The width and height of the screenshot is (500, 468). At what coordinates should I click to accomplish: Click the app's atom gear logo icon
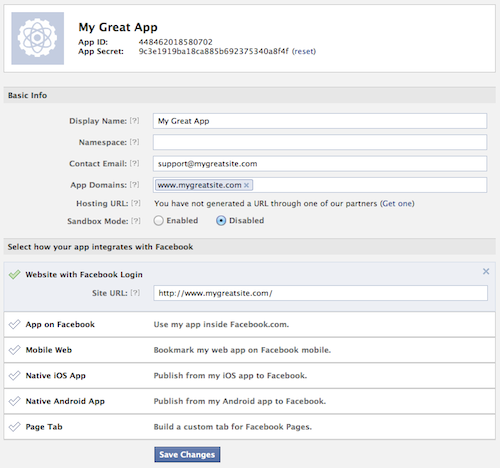38,38
